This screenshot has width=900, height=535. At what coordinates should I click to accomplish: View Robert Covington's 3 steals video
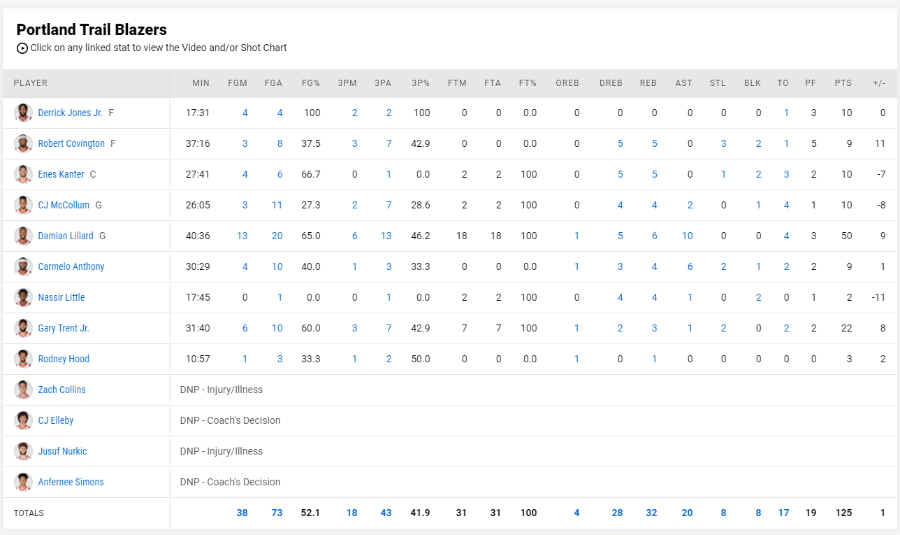pyautogui.click(x=724, y=144)
